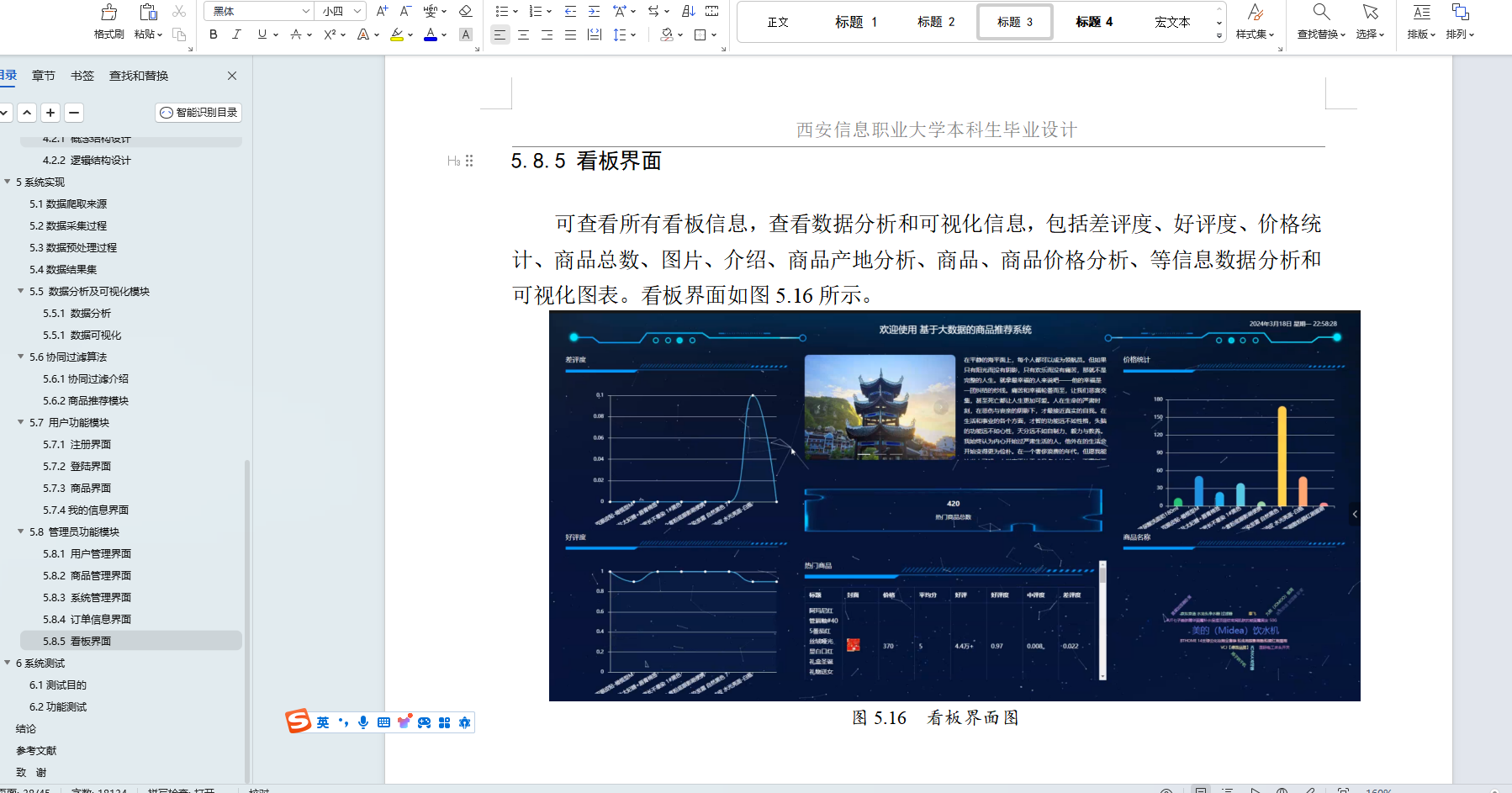The width and height of the screenshot is (1512, 793).
Task: Click the Cut scissors icon
Action: [179, 11]
